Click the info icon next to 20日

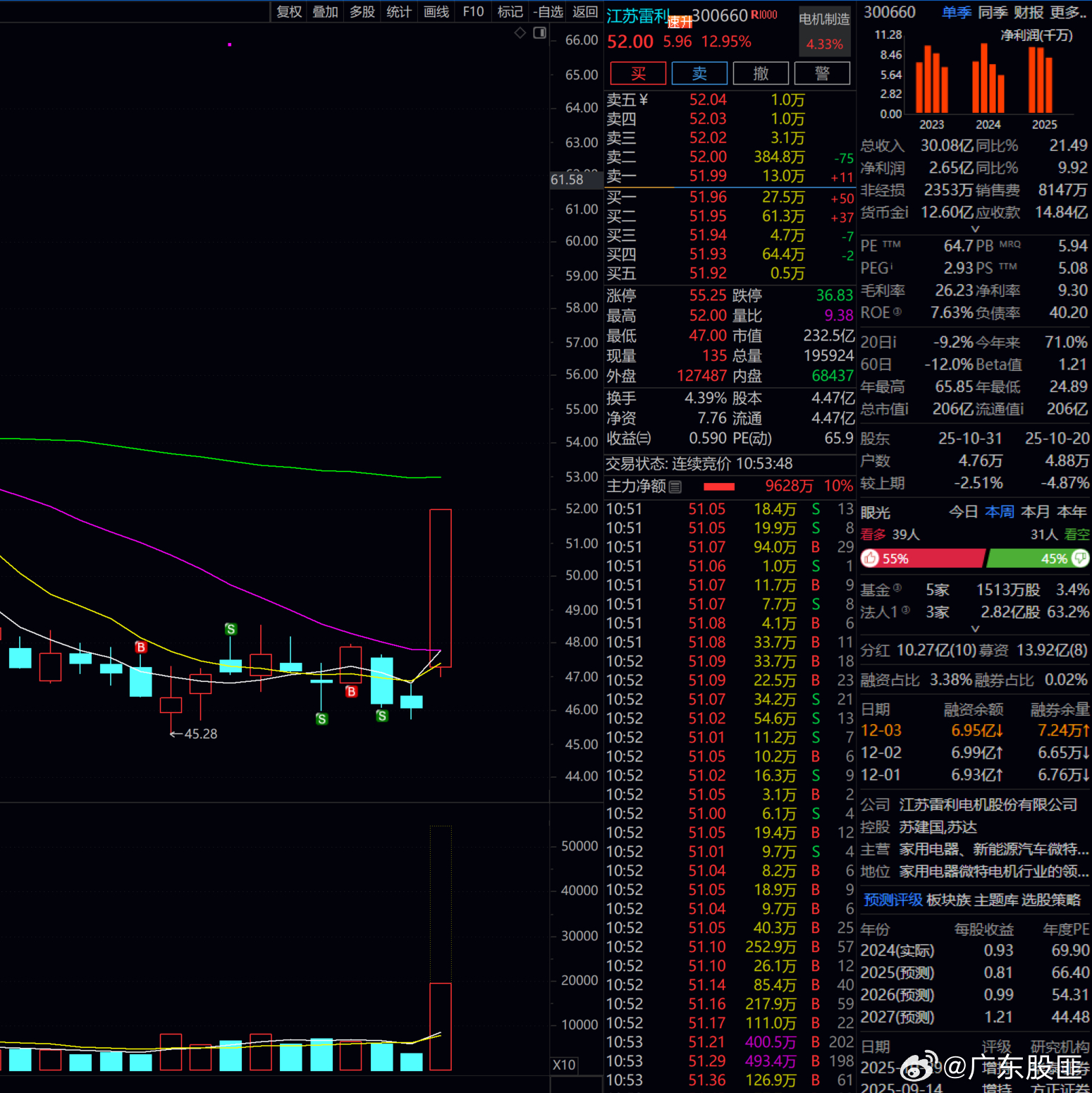point(894,342)
